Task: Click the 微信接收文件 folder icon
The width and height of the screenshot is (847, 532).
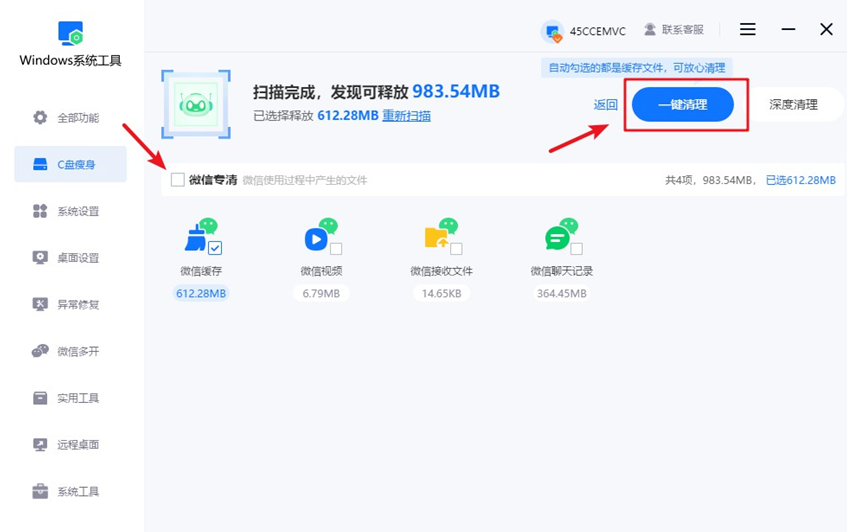Action: (436, 238)
